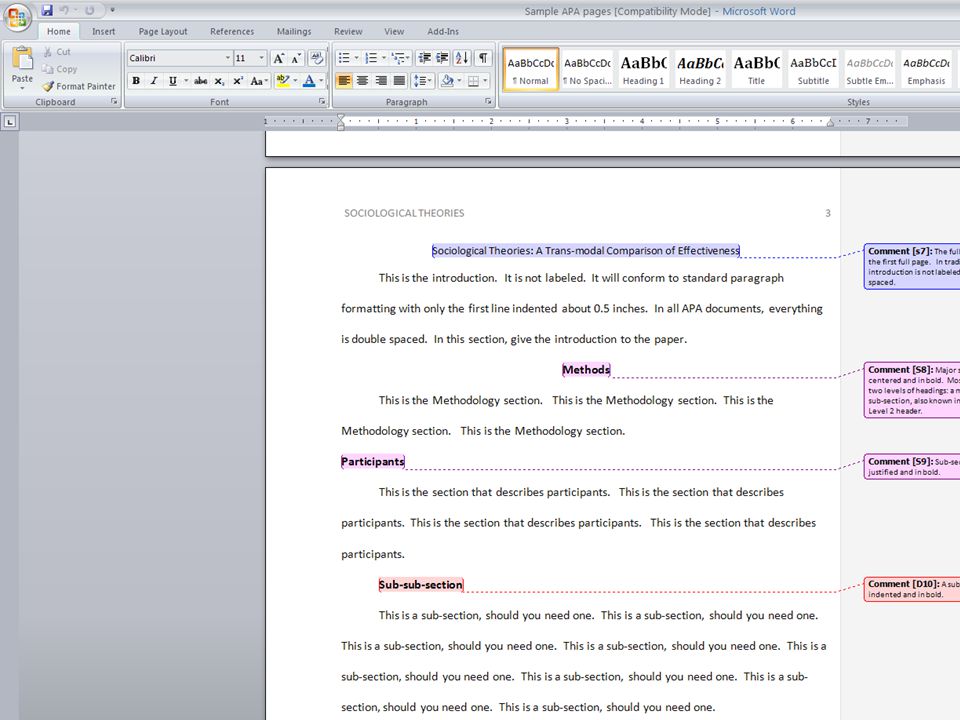Screen dimensions: 960x720
Task: Open the Clipboard dialog launcher
Action: tap(114, 102)
